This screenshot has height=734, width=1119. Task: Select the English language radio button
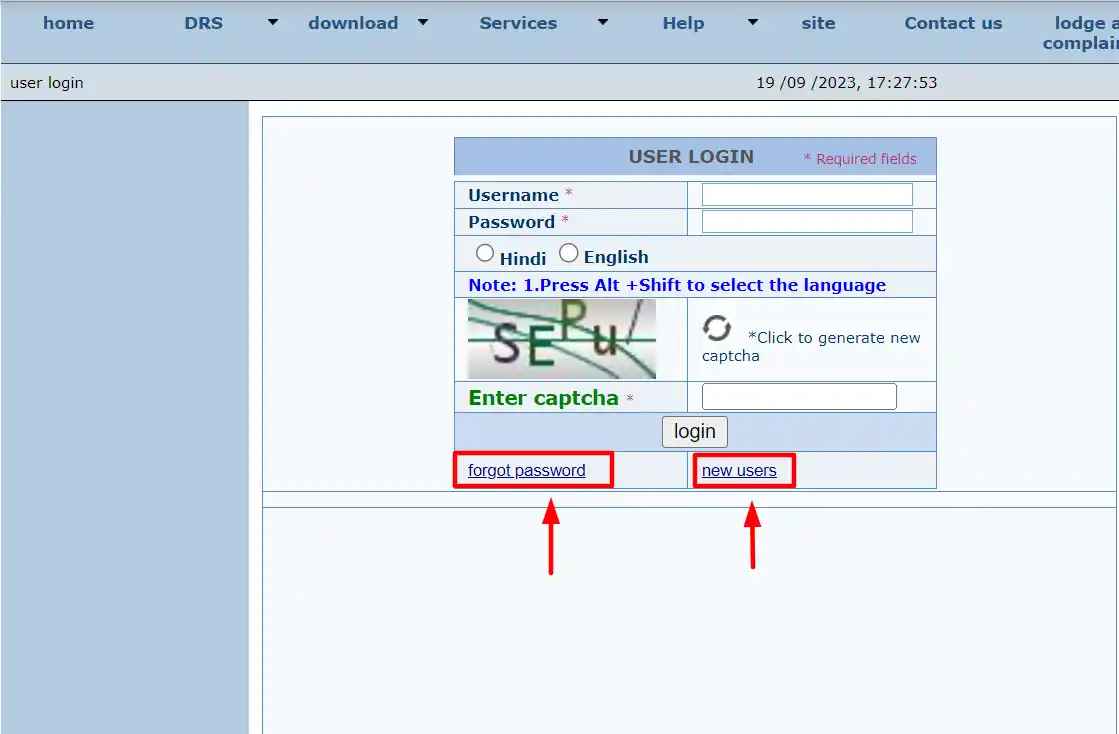[568, 254]
